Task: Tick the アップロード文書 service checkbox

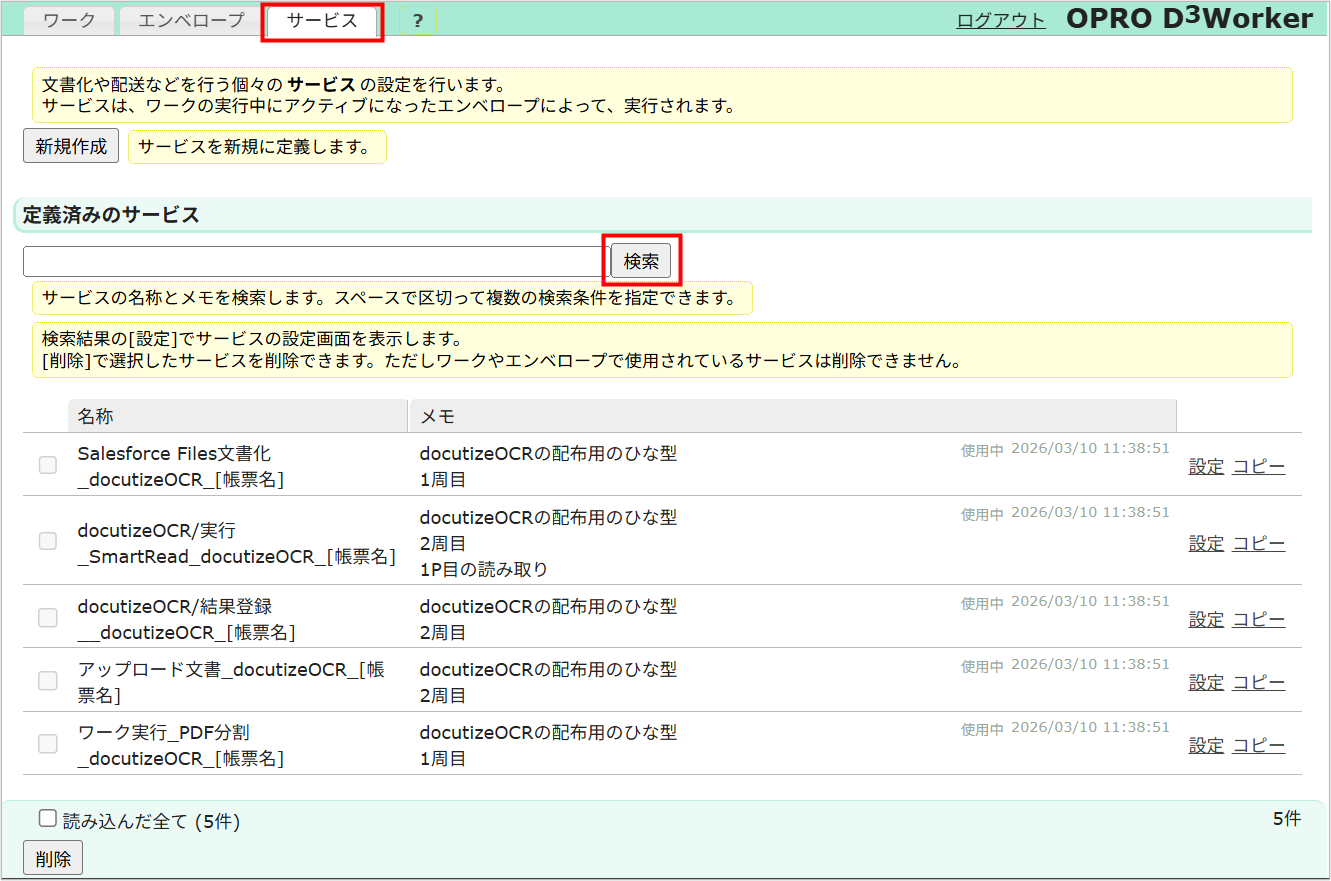Action: point(47,680)
